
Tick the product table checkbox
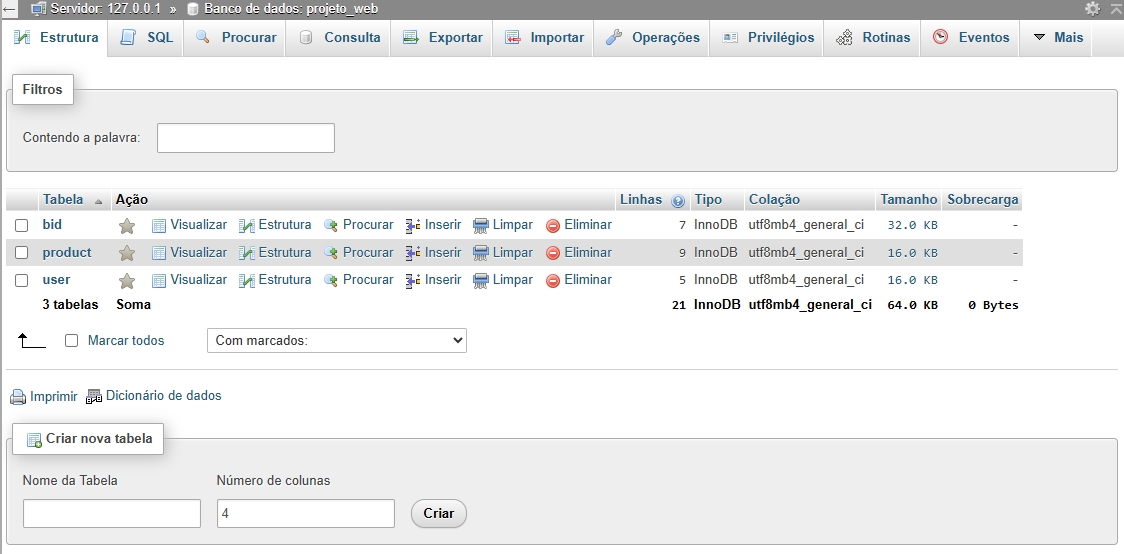21,253
